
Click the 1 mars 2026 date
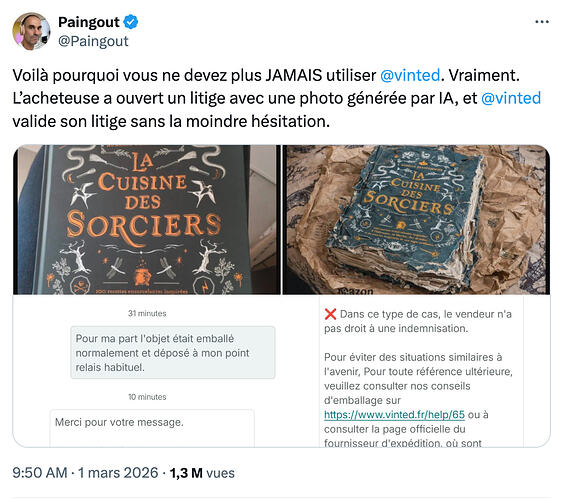click(118, 473)
